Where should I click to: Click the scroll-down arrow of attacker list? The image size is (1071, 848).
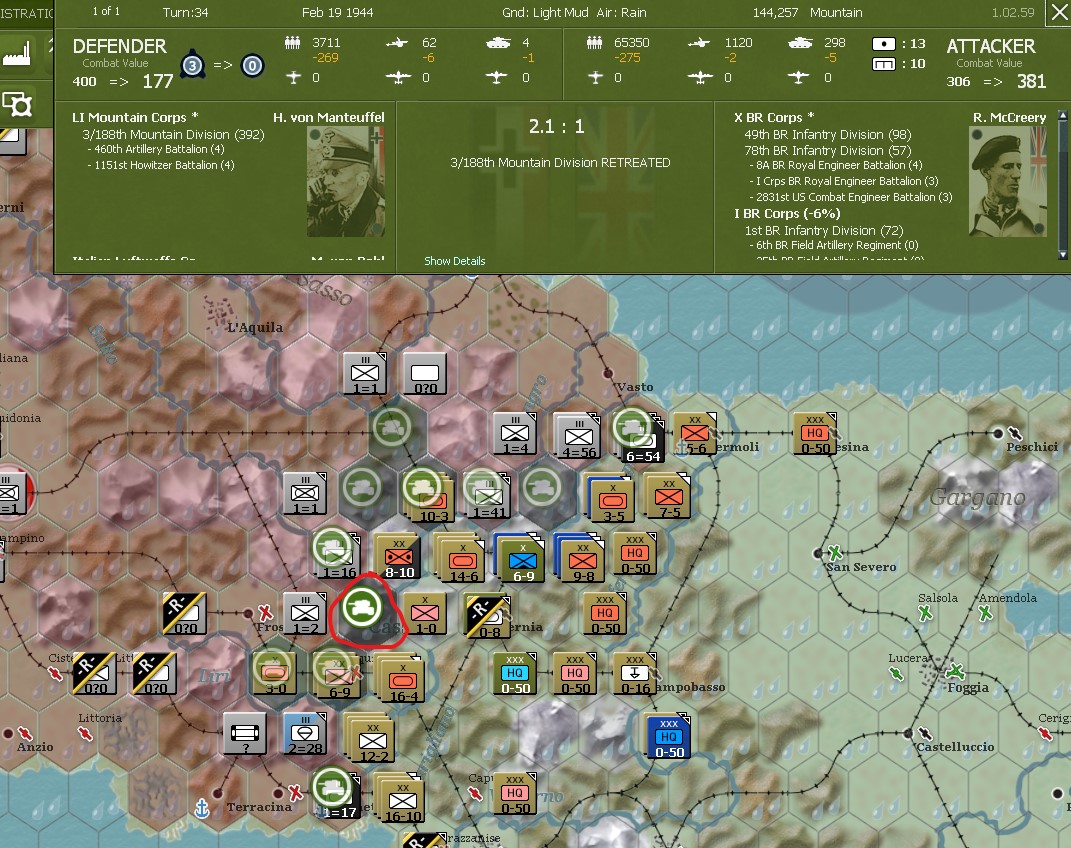tap(1063, 255)
